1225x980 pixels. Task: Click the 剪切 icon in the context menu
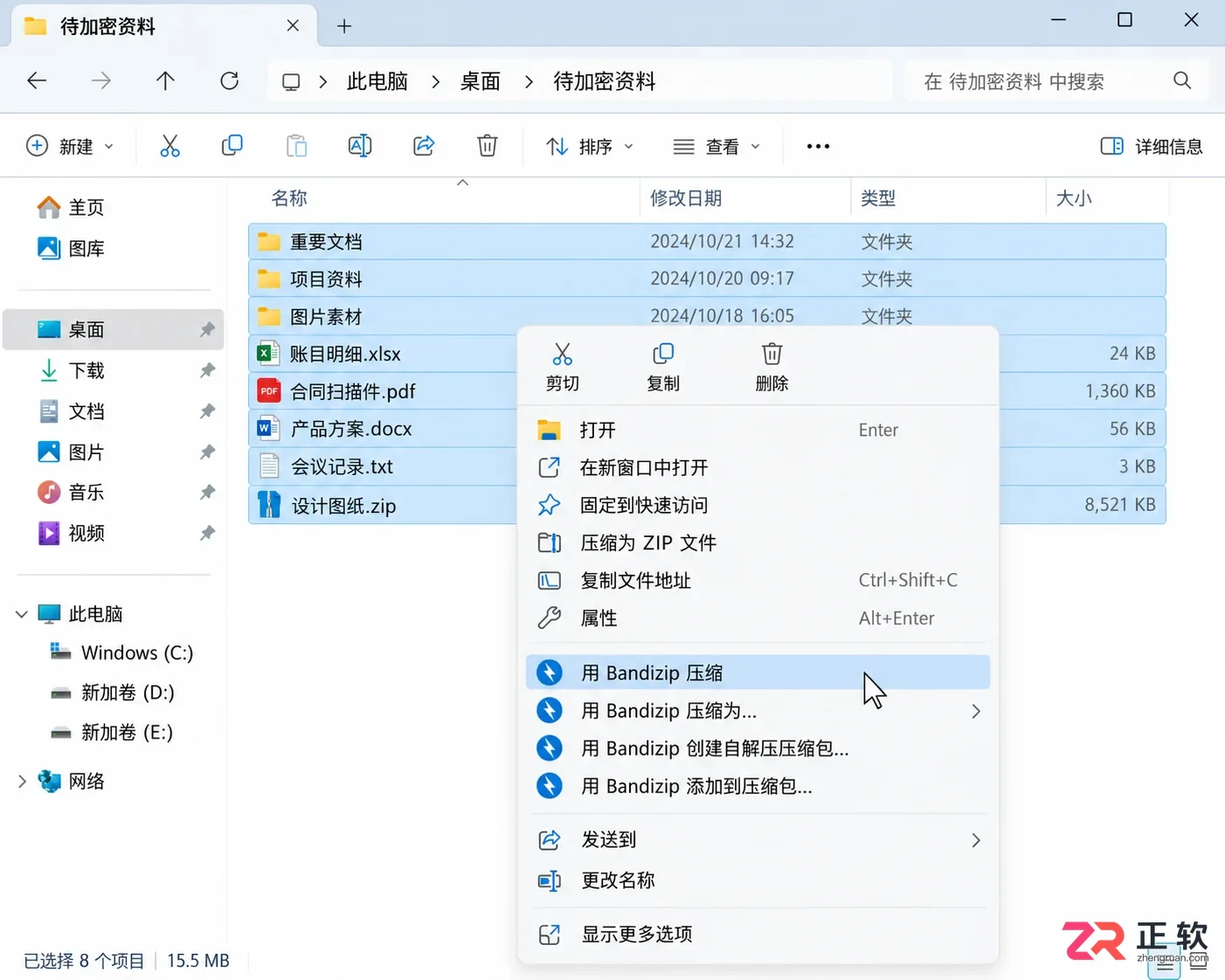click(563, 354)
